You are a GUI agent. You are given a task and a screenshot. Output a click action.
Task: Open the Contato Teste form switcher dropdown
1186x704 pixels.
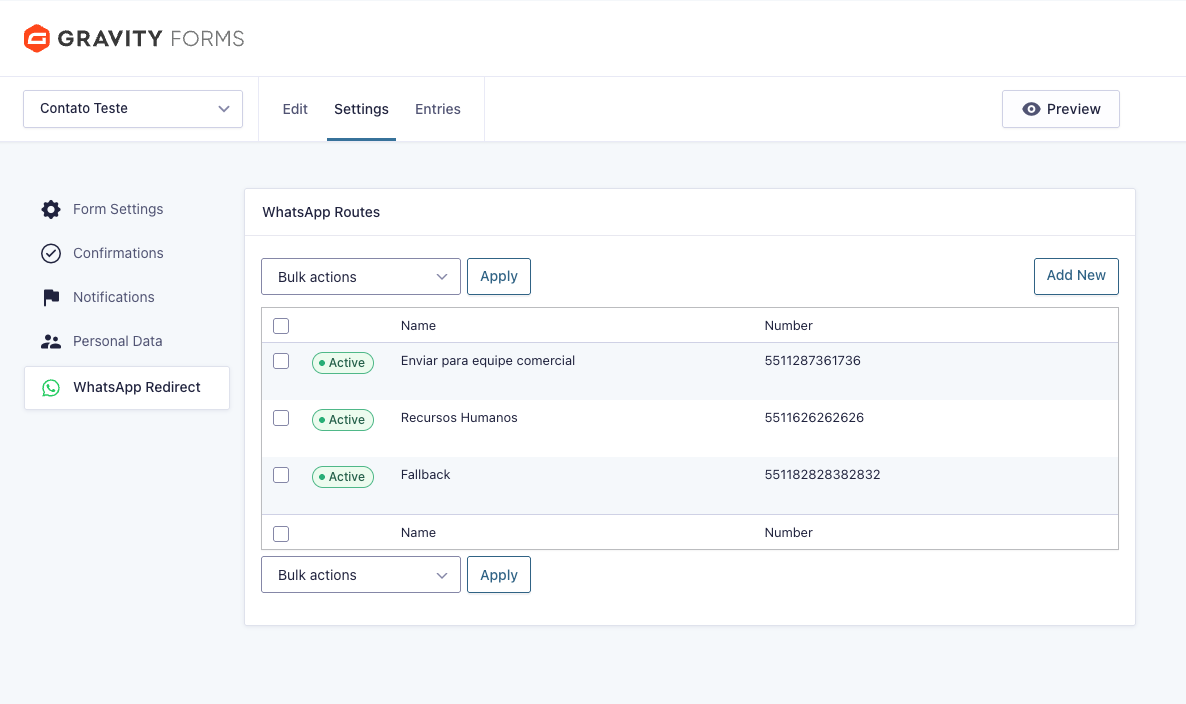pyautogui.click(x=133, y=109)
